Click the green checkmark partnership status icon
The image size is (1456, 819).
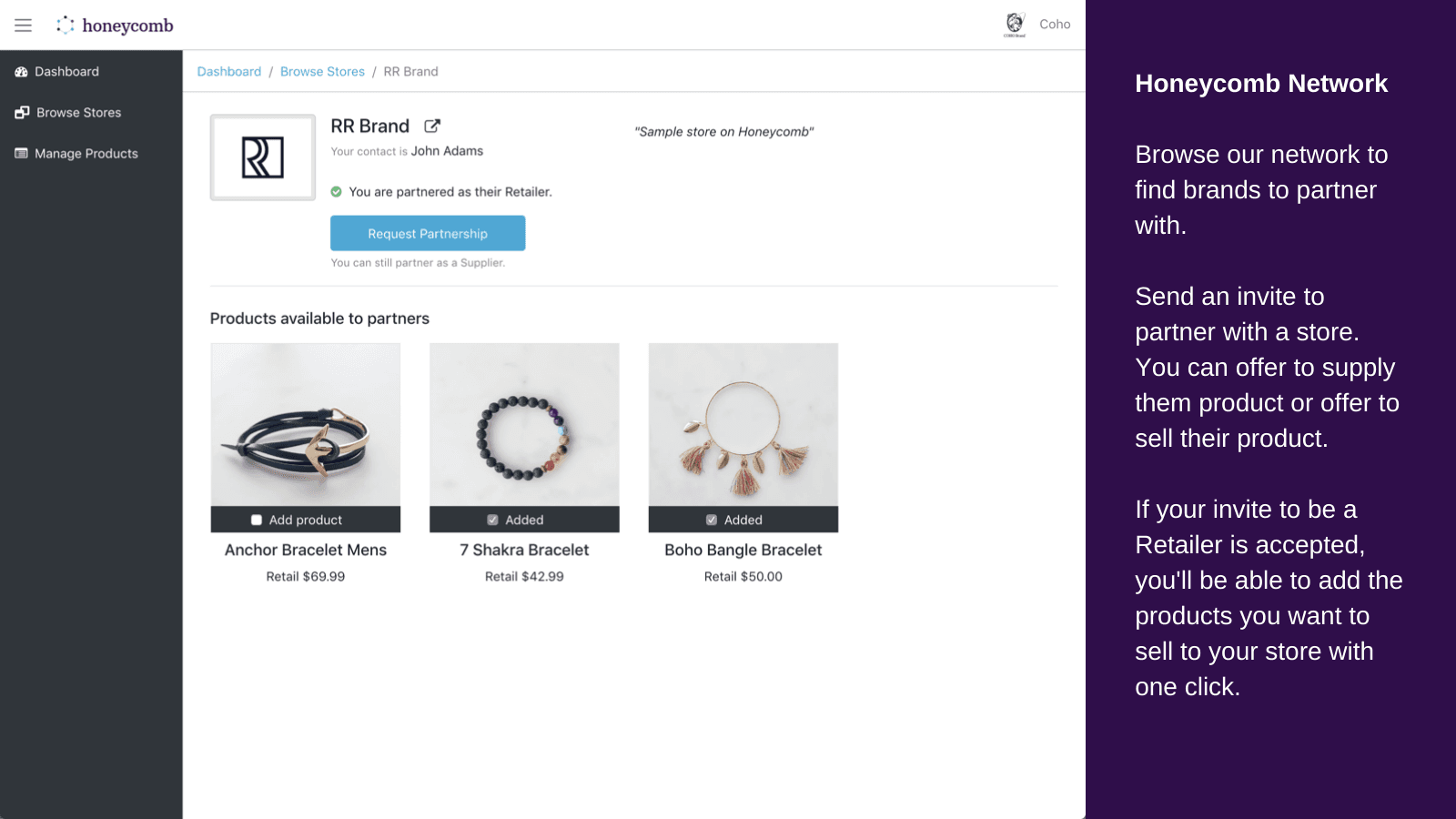(337, 192)
